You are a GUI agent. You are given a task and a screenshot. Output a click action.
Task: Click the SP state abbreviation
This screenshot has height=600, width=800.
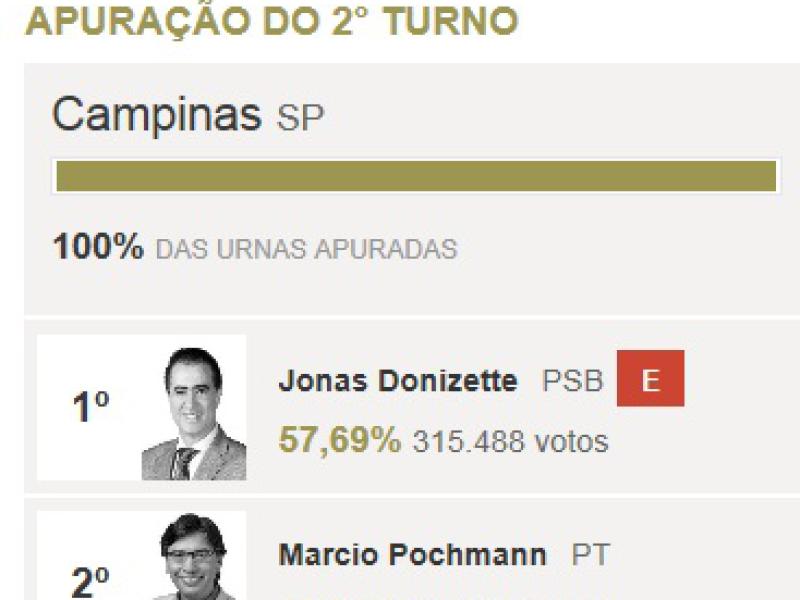click(x=300, y=118)
